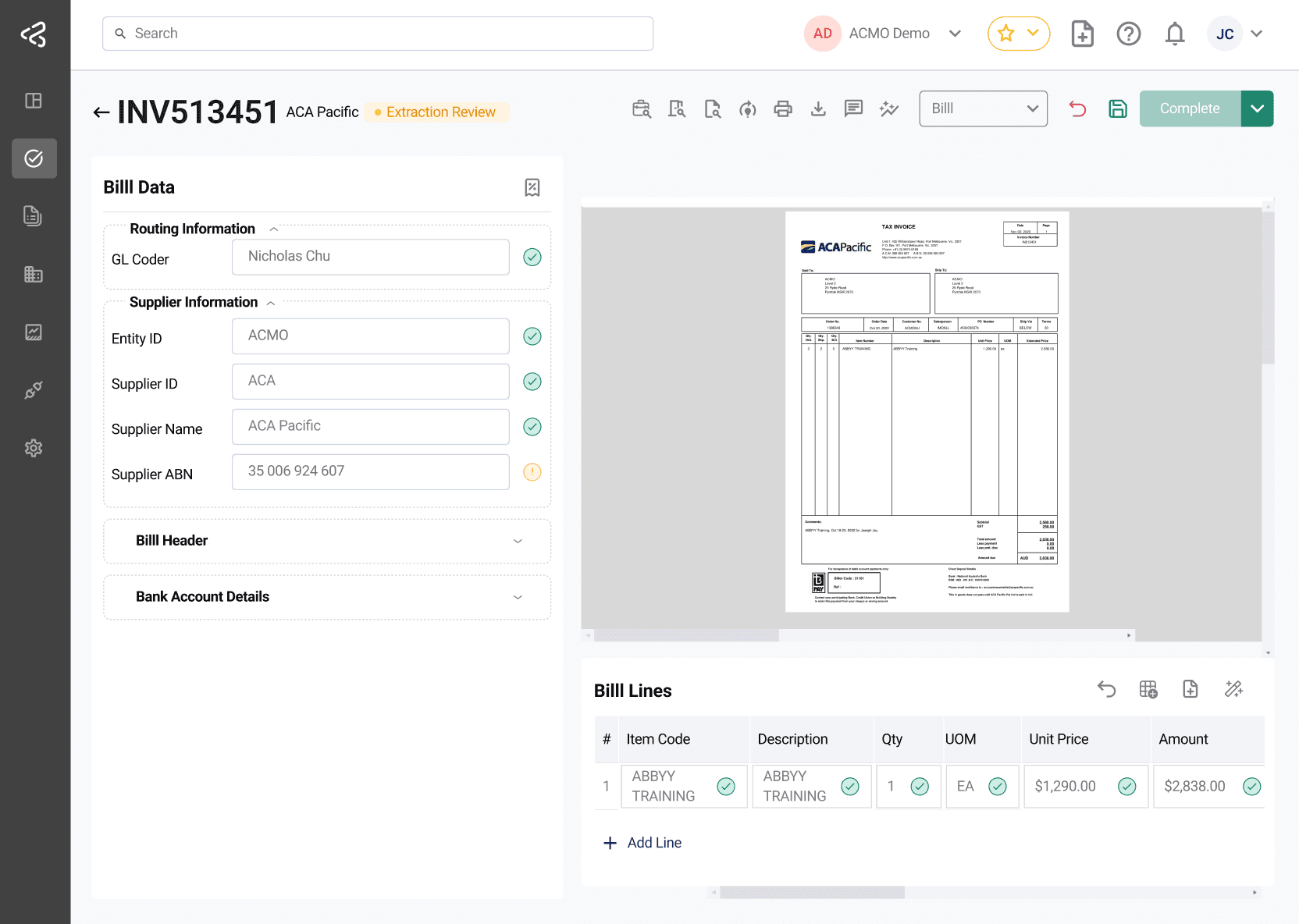Image resolution: width=1299 pixels, height=924 pixels.
Task: Click the Amount cell $2,838.00
Action: (x=1208, y=786)
